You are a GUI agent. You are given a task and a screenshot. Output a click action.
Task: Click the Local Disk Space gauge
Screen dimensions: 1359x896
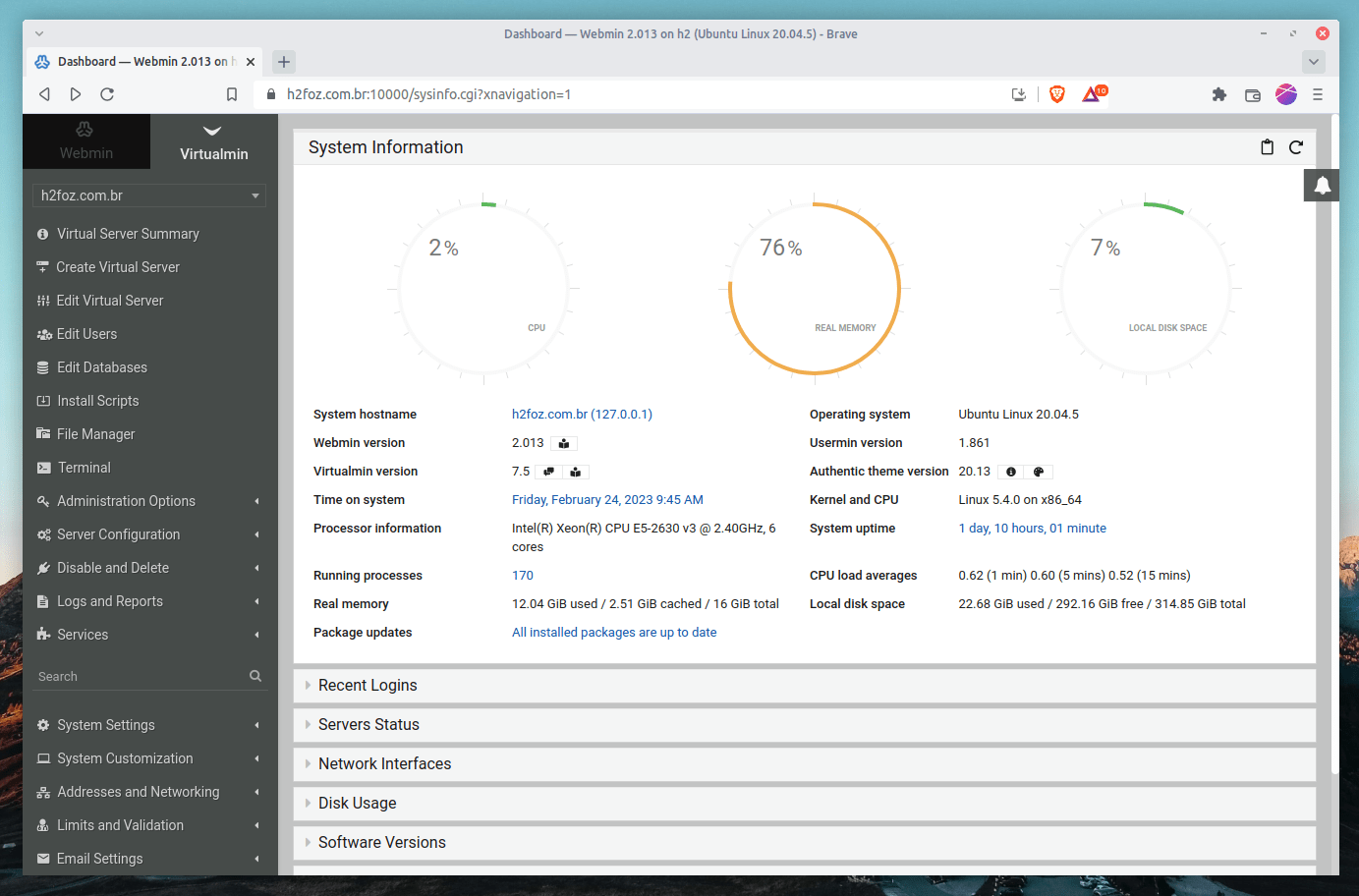pyautogui.click(x=1146, y=288)
